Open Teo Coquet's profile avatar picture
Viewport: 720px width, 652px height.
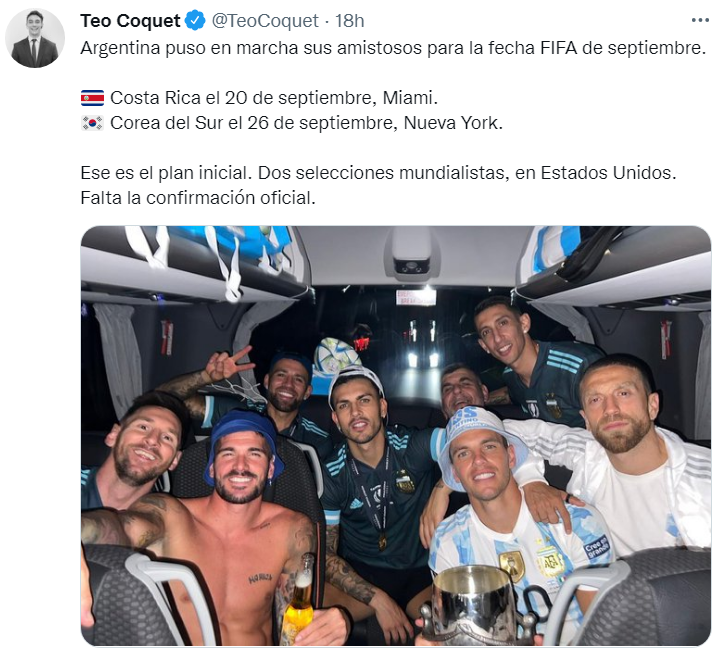click(x=35, y=38)
